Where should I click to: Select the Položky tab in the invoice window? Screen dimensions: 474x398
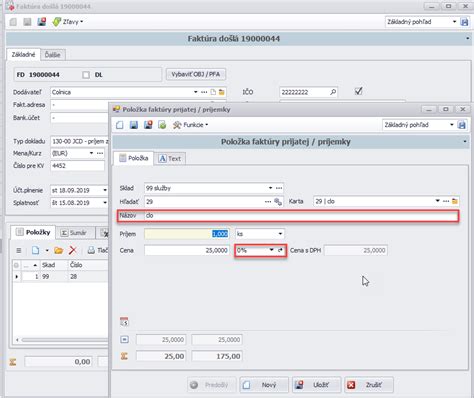pyautogui.click(x=33, y=232)
